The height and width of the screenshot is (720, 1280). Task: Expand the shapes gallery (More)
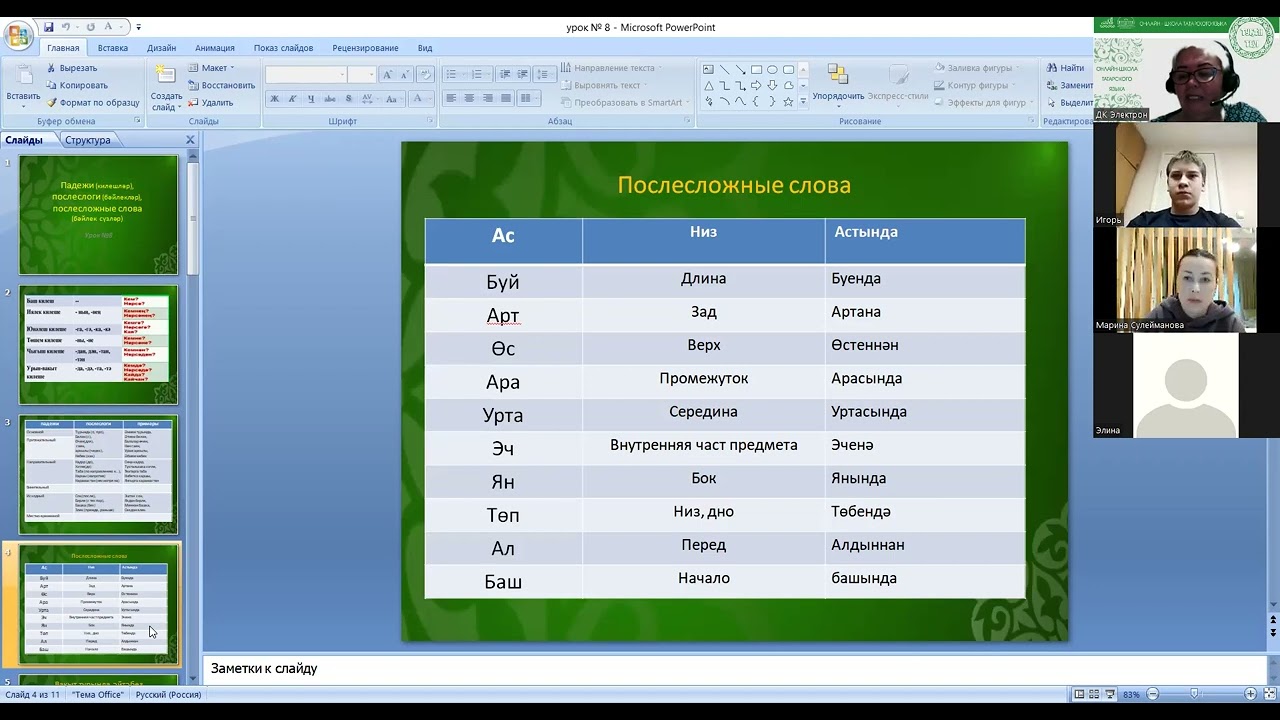coord(802,102)
